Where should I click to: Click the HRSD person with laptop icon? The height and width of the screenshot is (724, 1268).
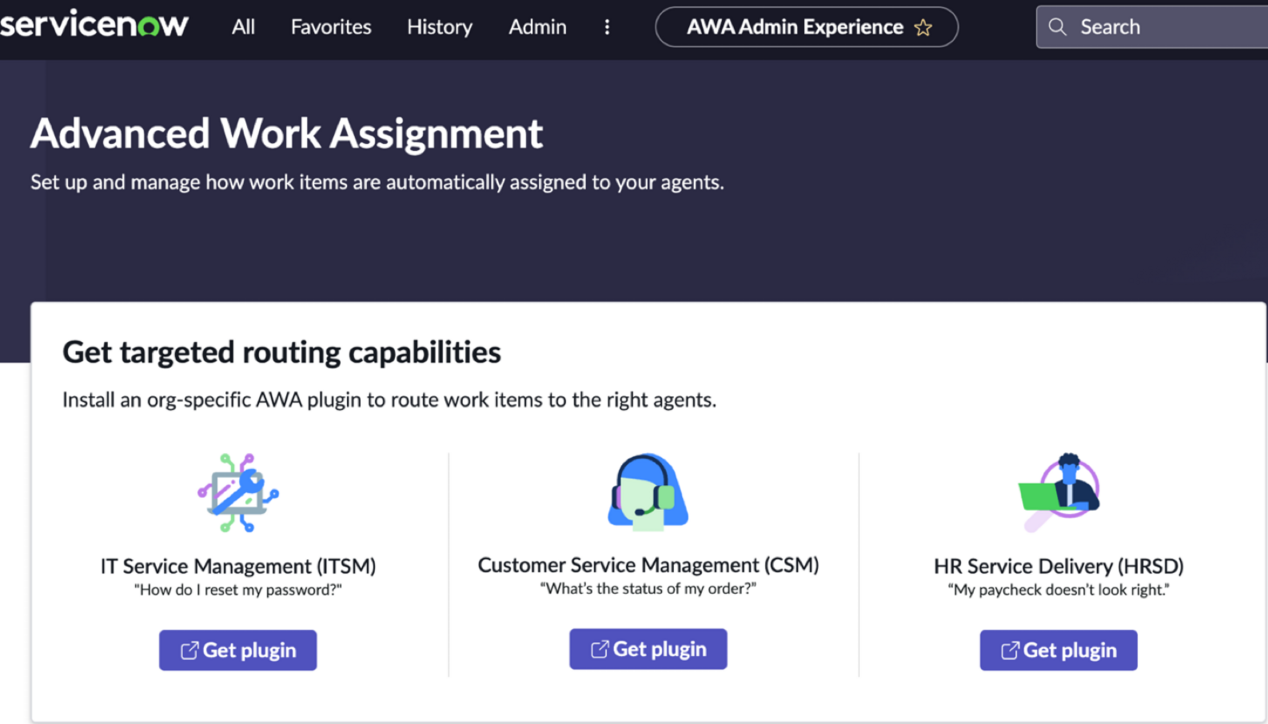point(1058,493)
